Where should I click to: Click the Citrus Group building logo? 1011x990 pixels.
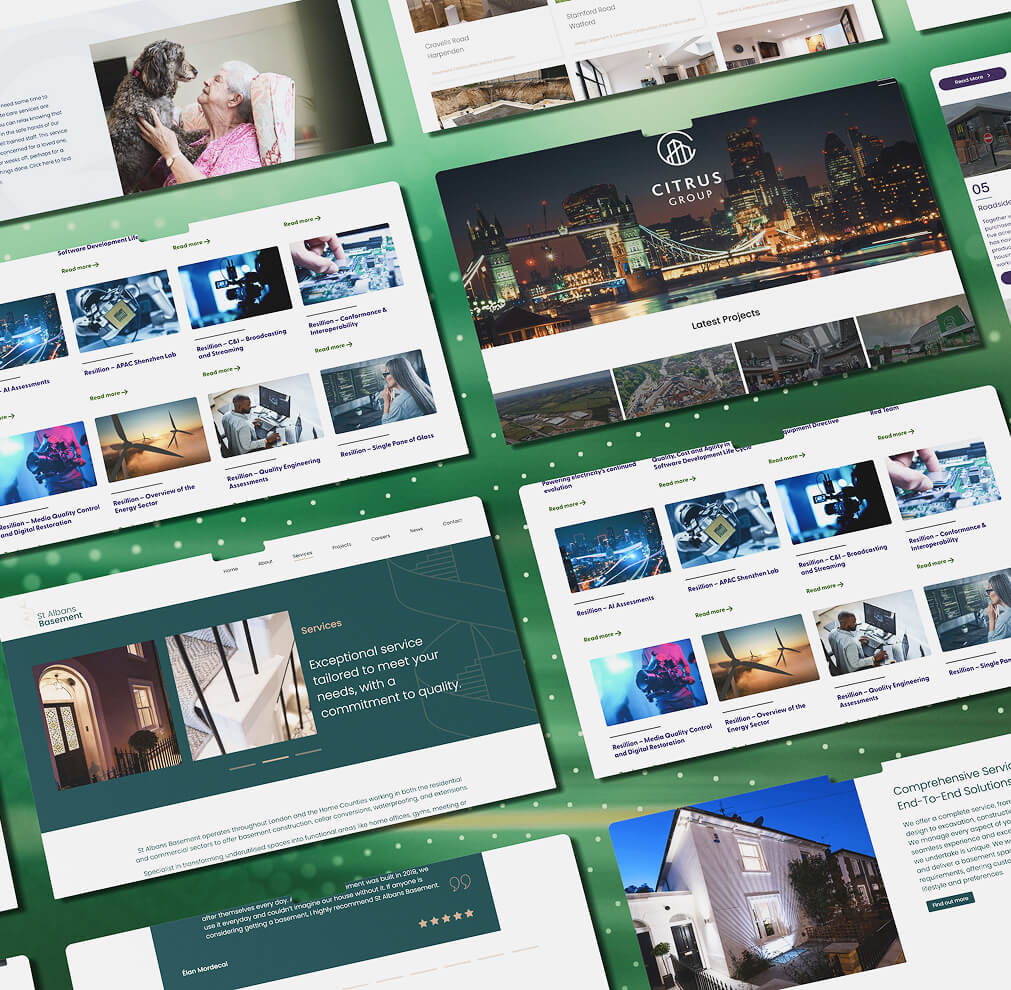pyautogui.click(x=676, y=148)
